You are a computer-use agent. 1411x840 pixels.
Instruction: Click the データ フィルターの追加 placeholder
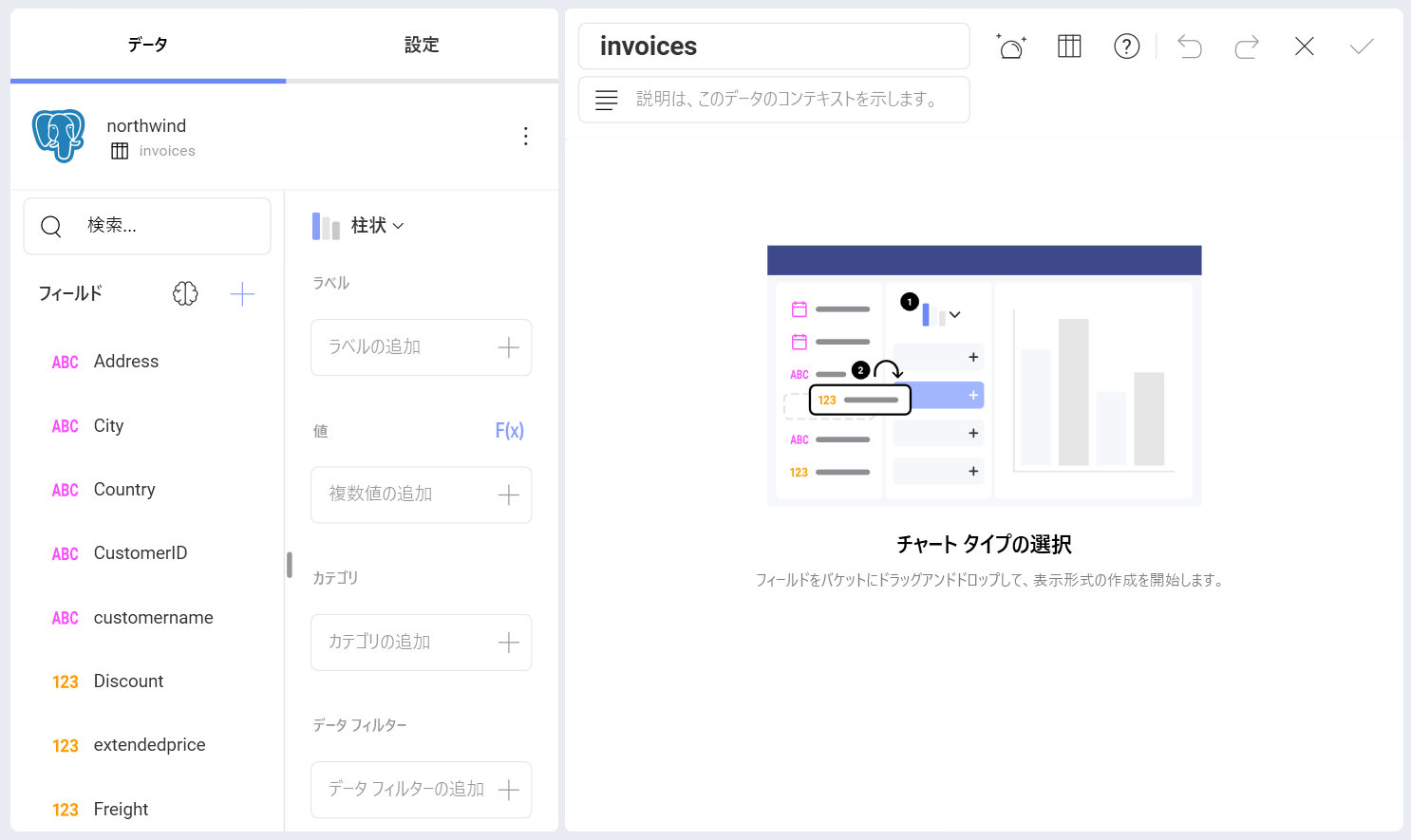coord(406,790)
